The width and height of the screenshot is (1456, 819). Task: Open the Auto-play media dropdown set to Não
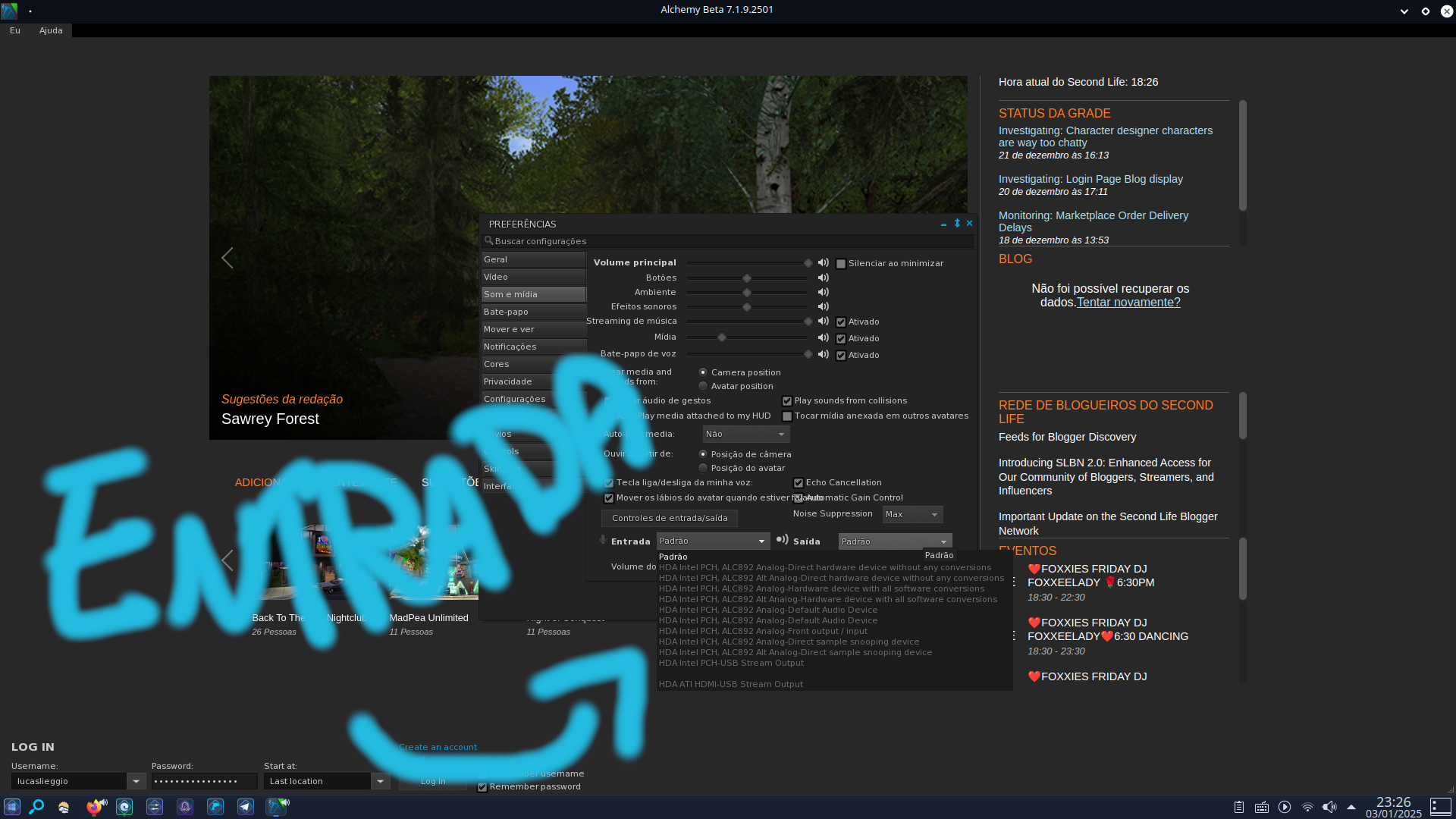(745, 434)
